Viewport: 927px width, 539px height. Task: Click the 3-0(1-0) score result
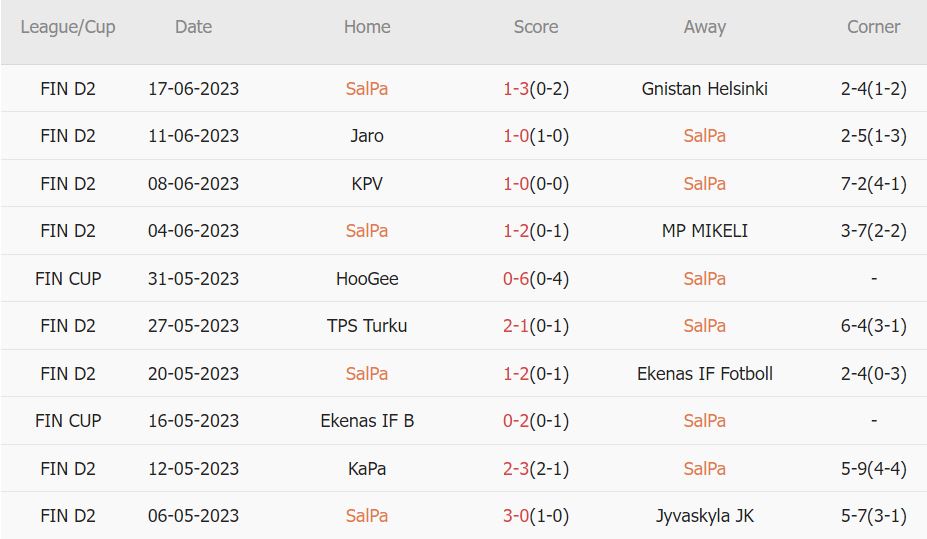pyautogui.click(x=536, y=516)
